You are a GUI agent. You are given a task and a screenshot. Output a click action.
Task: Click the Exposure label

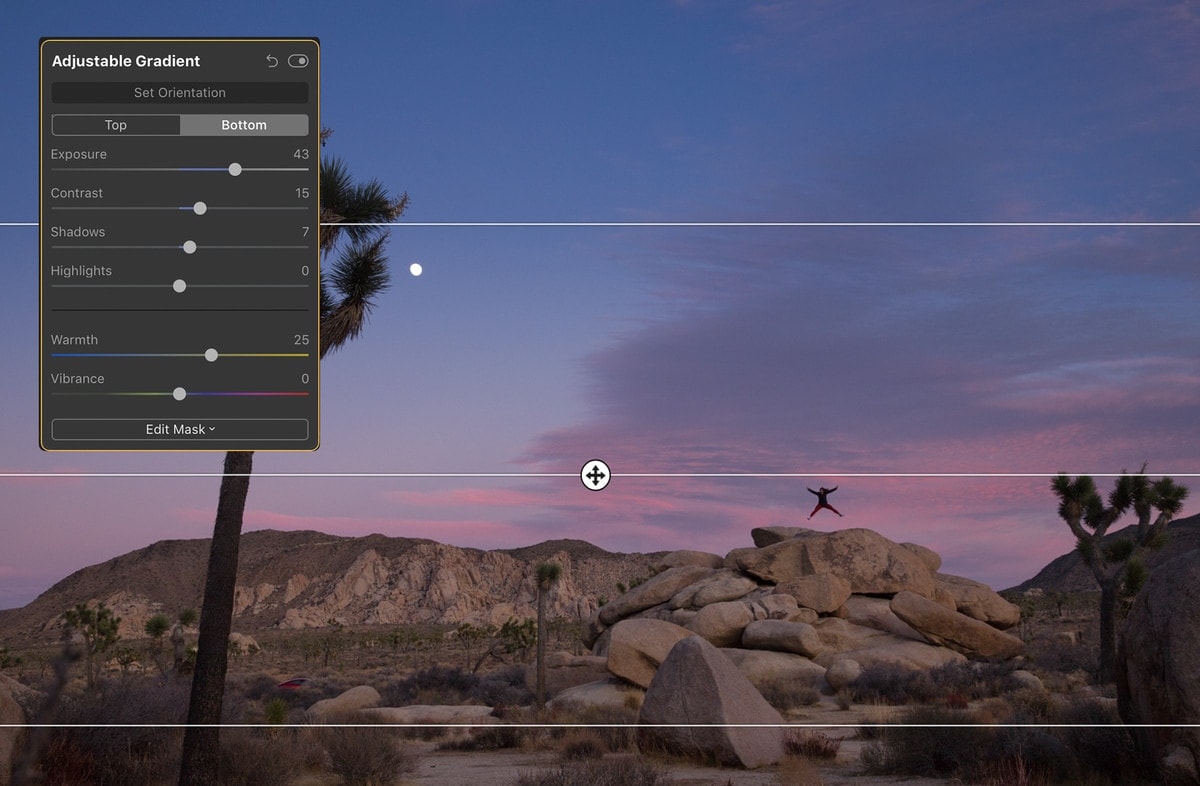(x=79, y=154)
